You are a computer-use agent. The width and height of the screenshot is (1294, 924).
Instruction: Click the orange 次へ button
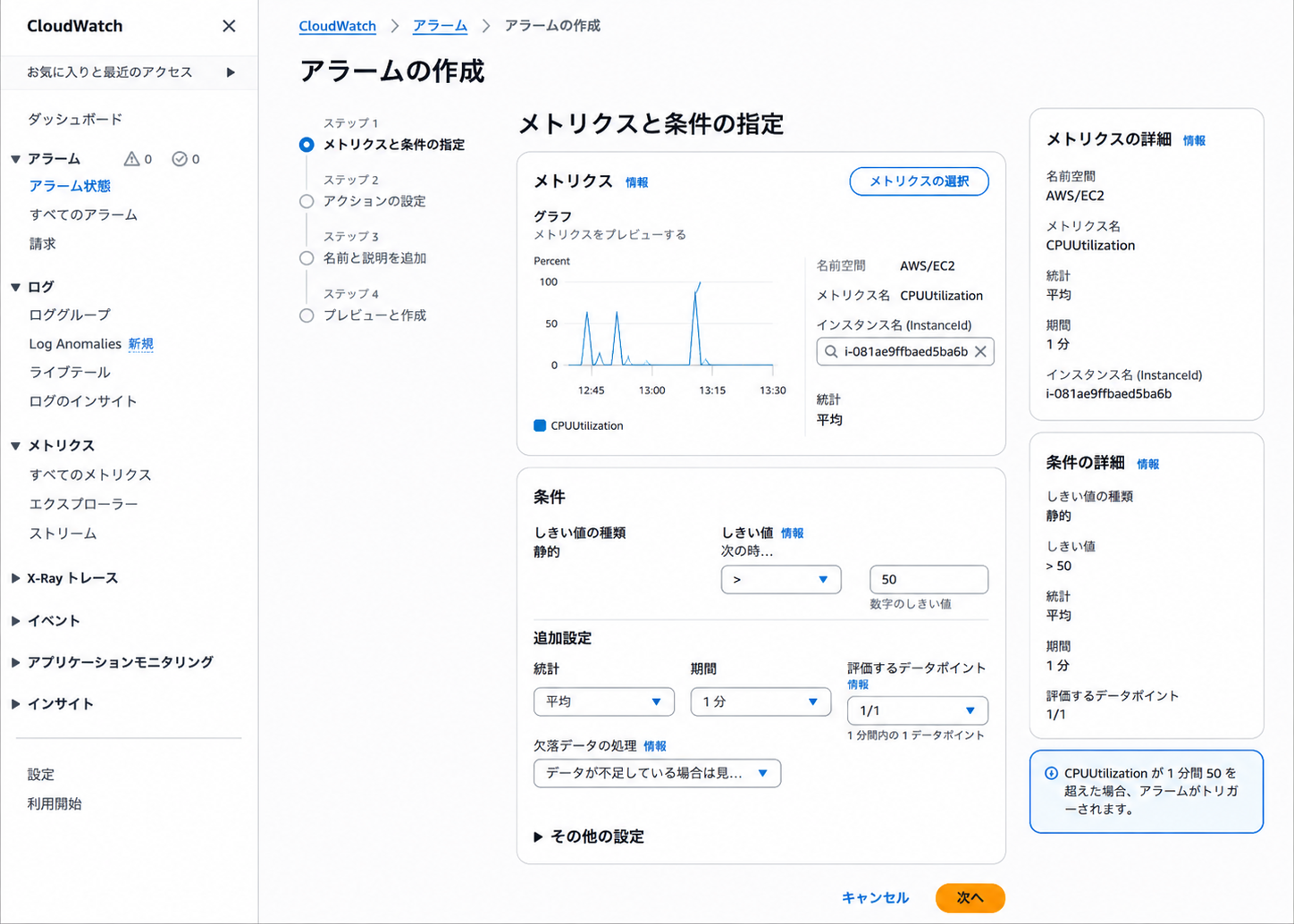[x=970, y=897]
